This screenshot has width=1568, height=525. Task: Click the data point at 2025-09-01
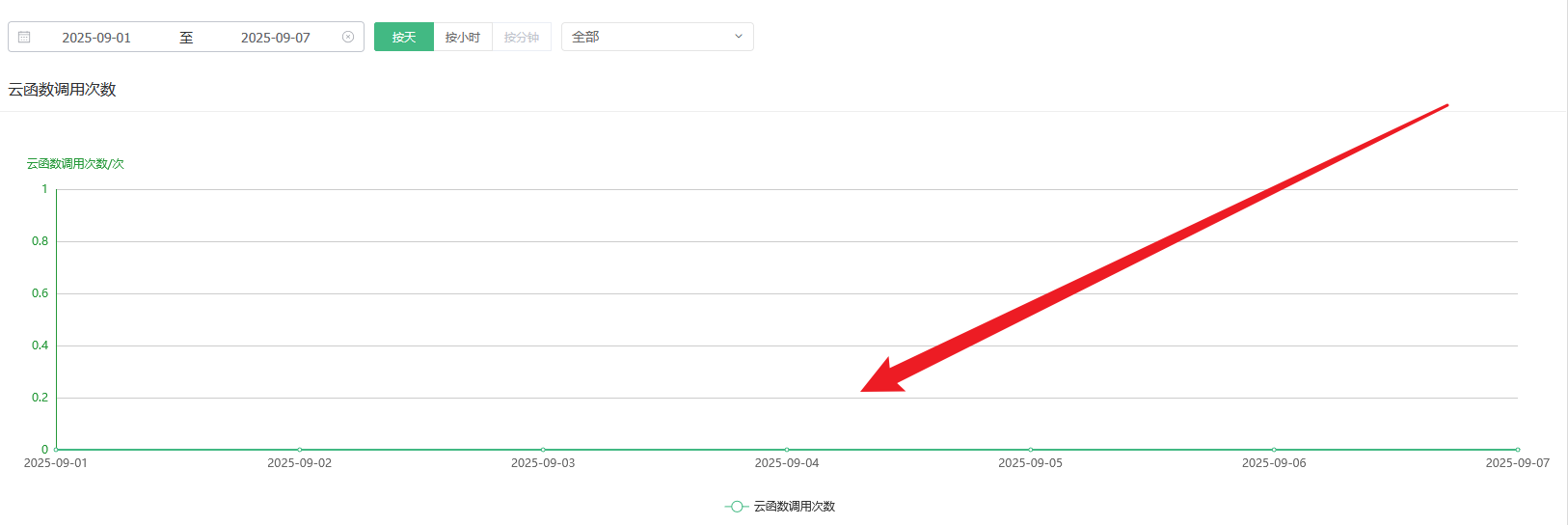57,450
